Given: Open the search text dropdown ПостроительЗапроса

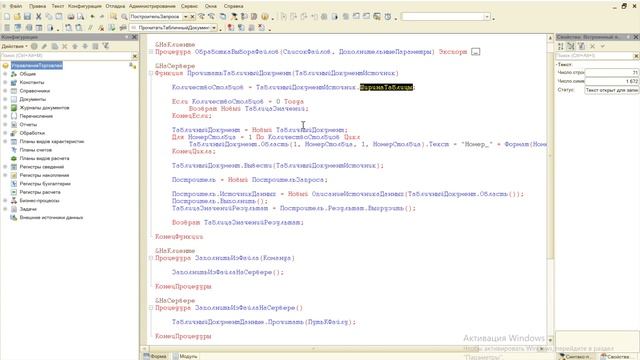Looking at the screenshot, I should click(x=185, y=17).
